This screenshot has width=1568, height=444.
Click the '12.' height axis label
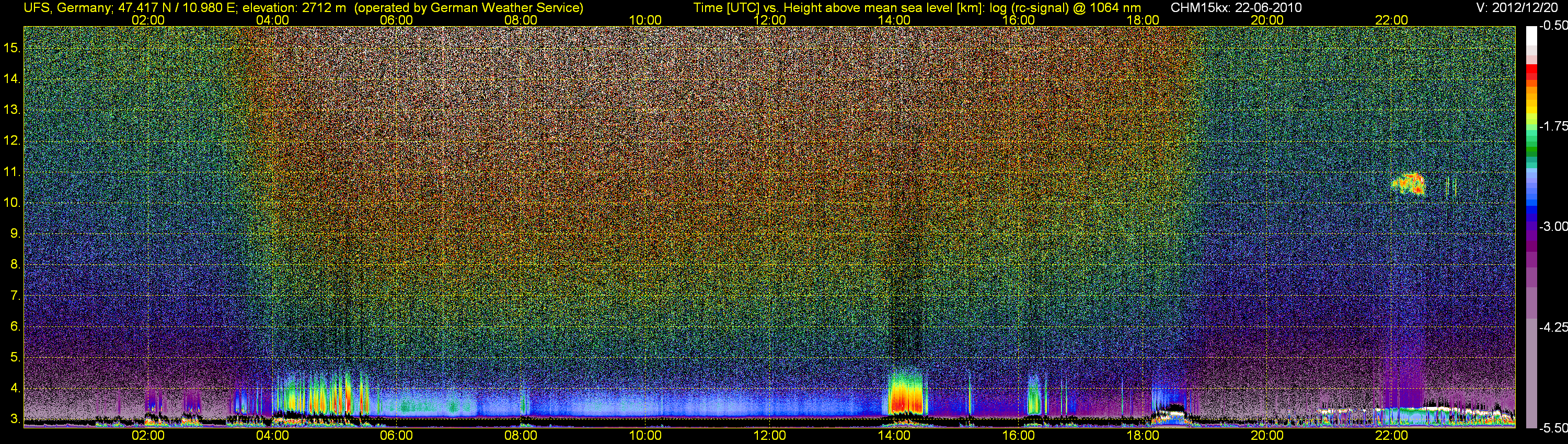(11, 141)
